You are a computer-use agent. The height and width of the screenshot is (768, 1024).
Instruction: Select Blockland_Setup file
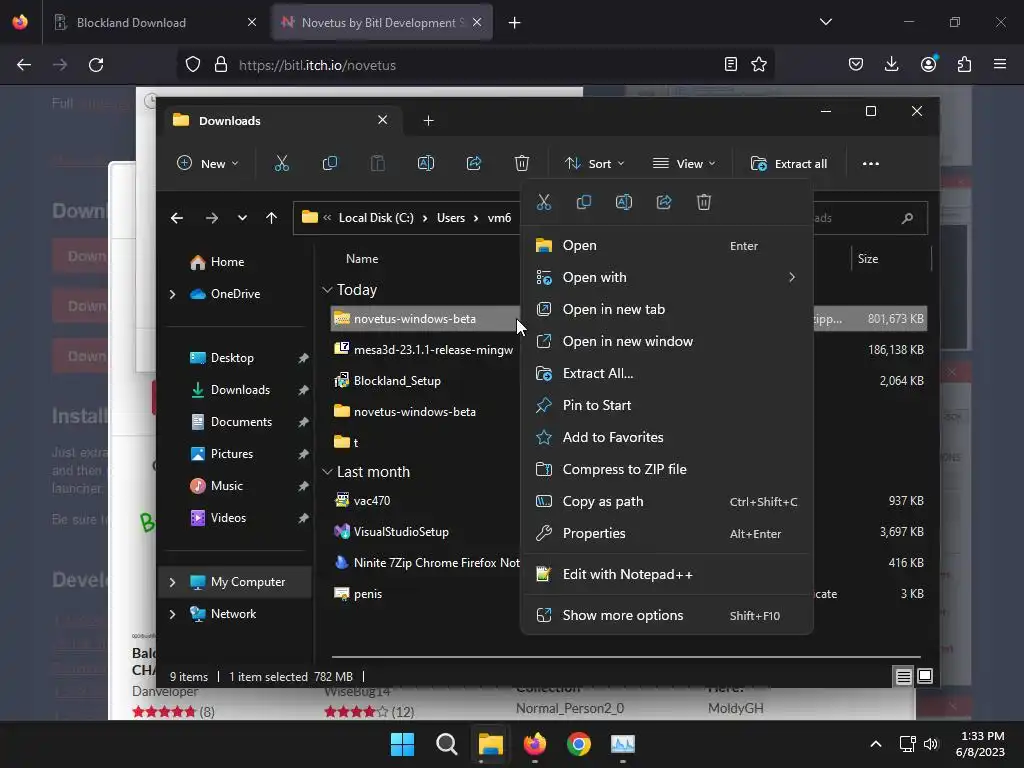[396, 381]
